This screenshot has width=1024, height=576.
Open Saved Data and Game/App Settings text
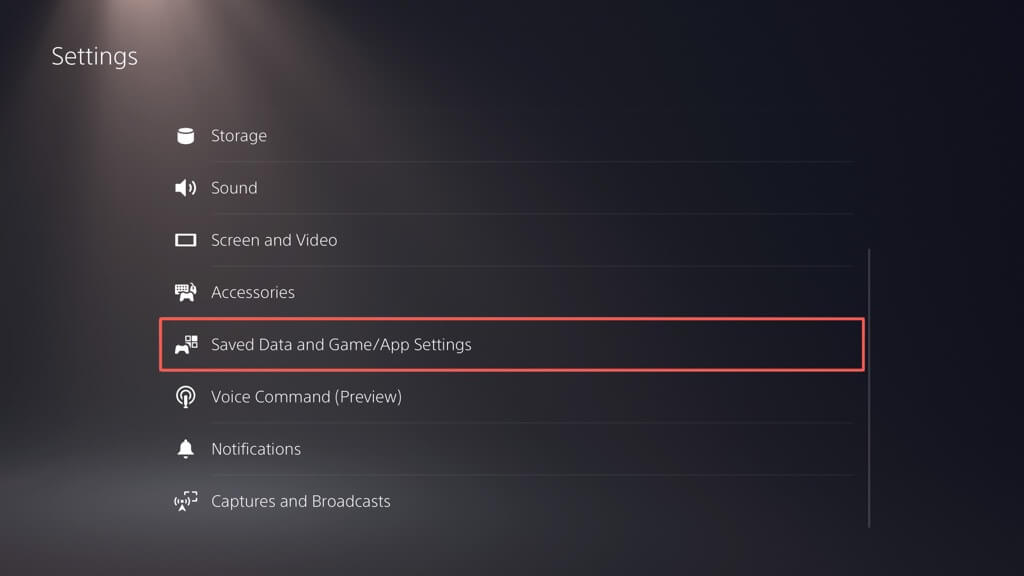coord(341,344)
